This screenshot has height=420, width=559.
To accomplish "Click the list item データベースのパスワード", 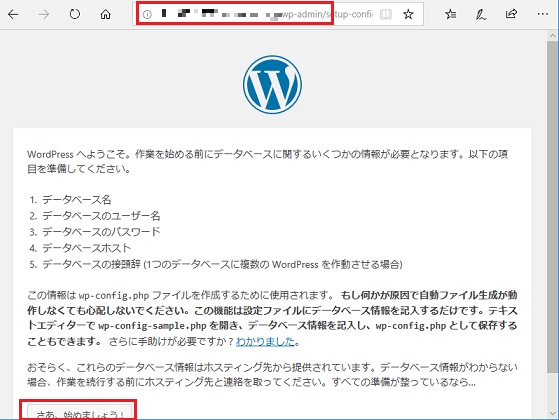I will click(101, 232).
